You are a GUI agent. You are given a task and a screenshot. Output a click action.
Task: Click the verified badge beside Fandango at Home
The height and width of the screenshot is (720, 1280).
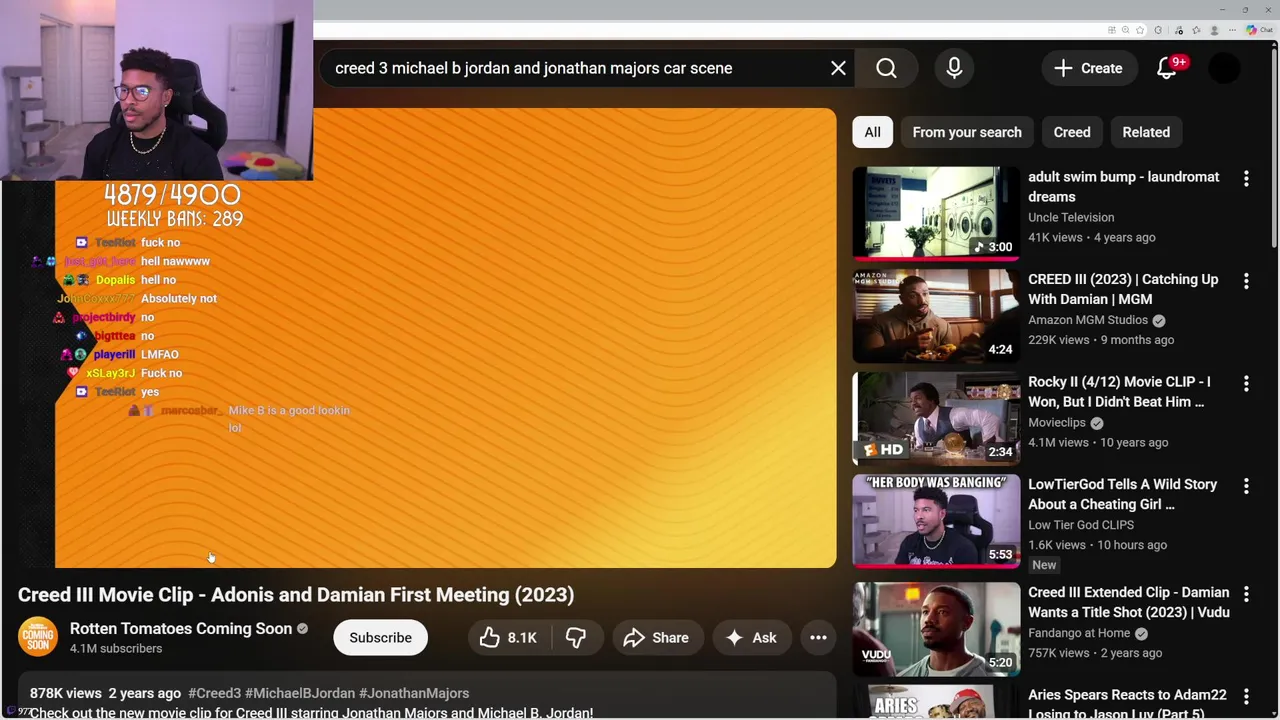(1141, 633)
